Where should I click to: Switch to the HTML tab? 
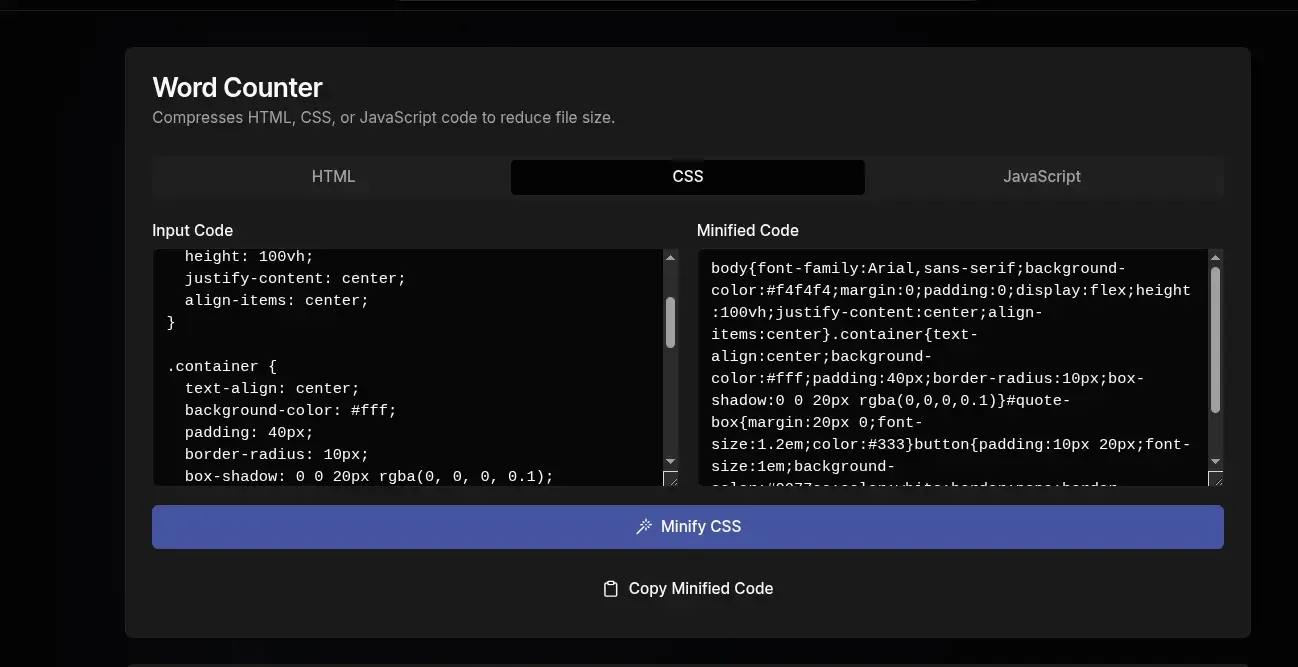coord(333,176)
